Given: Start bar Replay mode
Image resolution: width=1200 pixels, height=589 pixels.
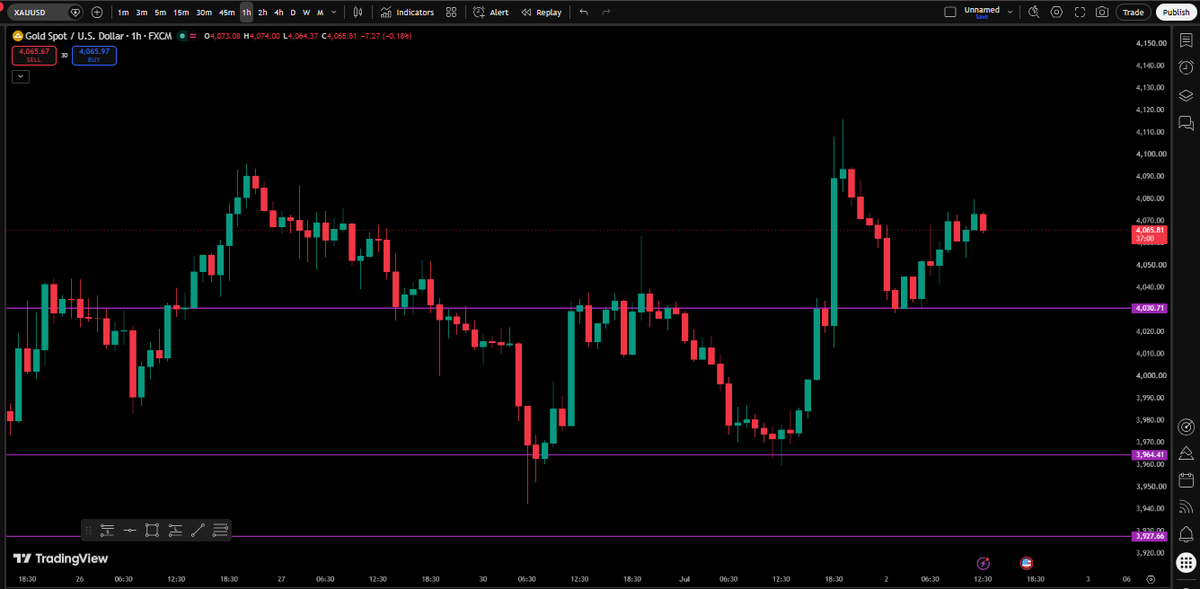Looking at the screenshot, I should pyautogui.click(x=541, y=12).
